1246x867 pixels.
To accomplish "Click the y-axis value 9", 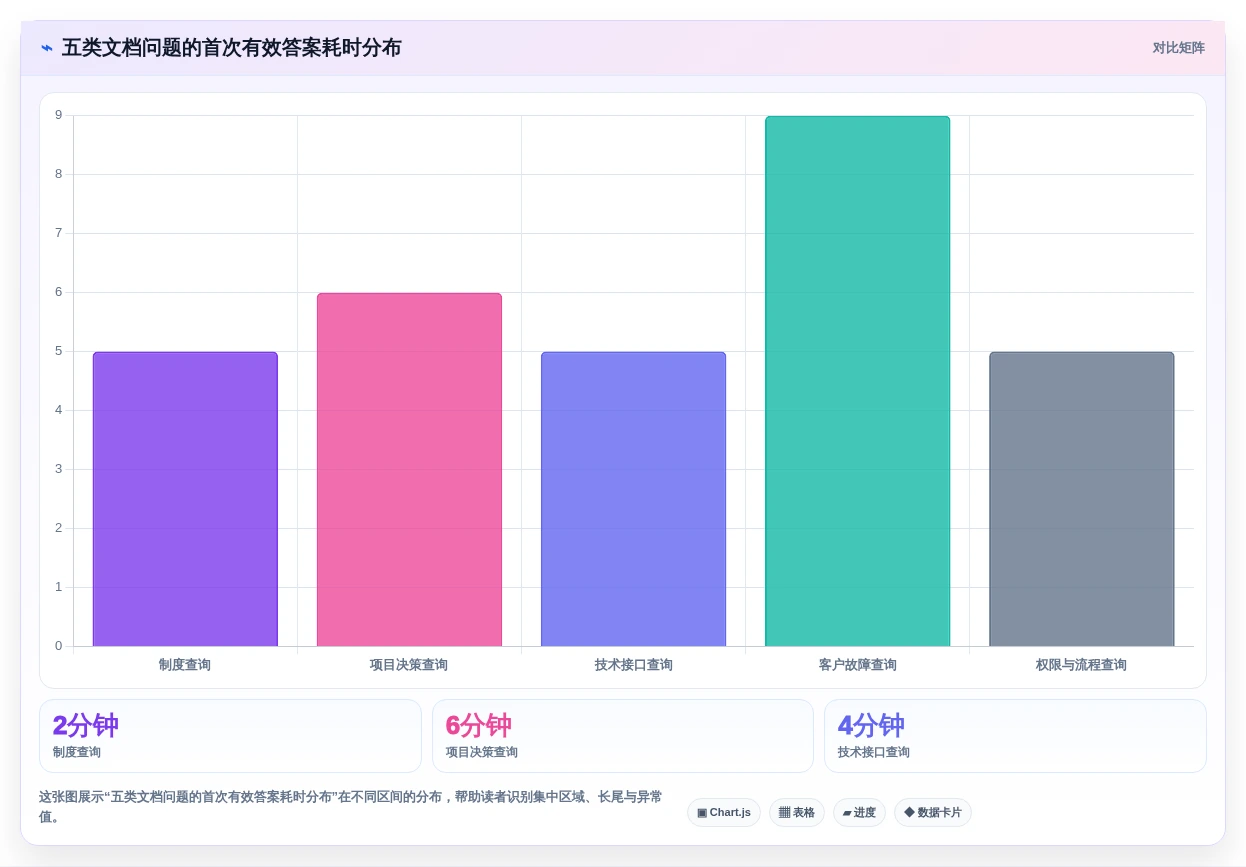I will (58, 115).
